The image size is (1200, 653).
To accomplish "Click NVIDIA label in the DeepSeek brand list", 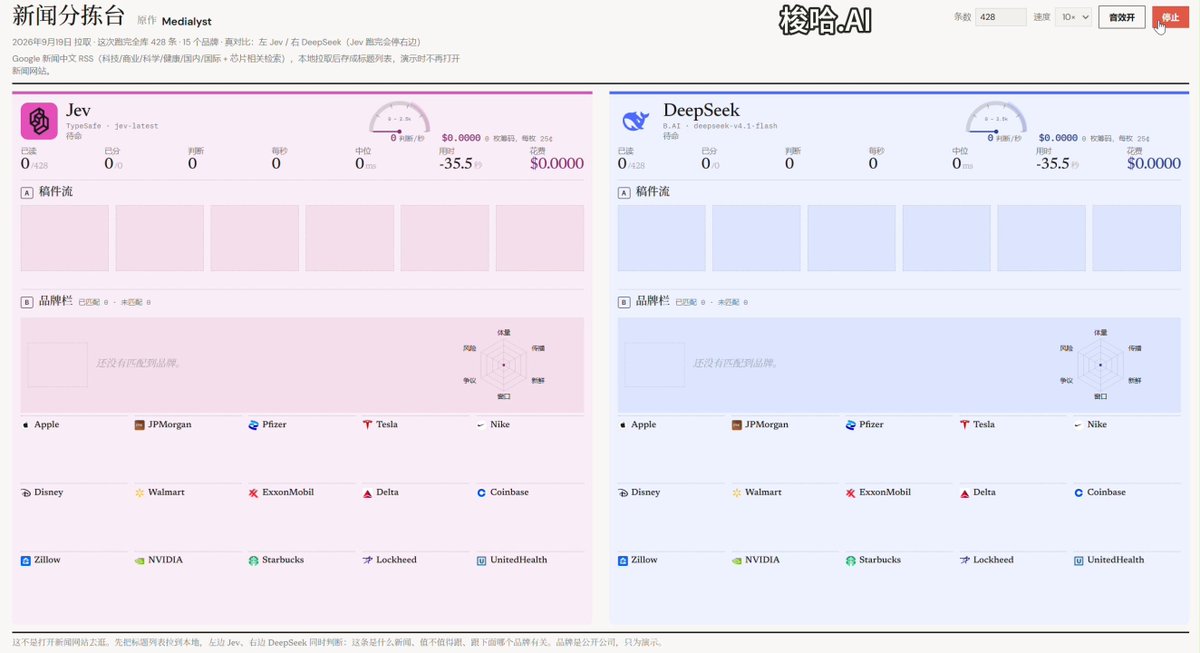I will coord(762,561).
